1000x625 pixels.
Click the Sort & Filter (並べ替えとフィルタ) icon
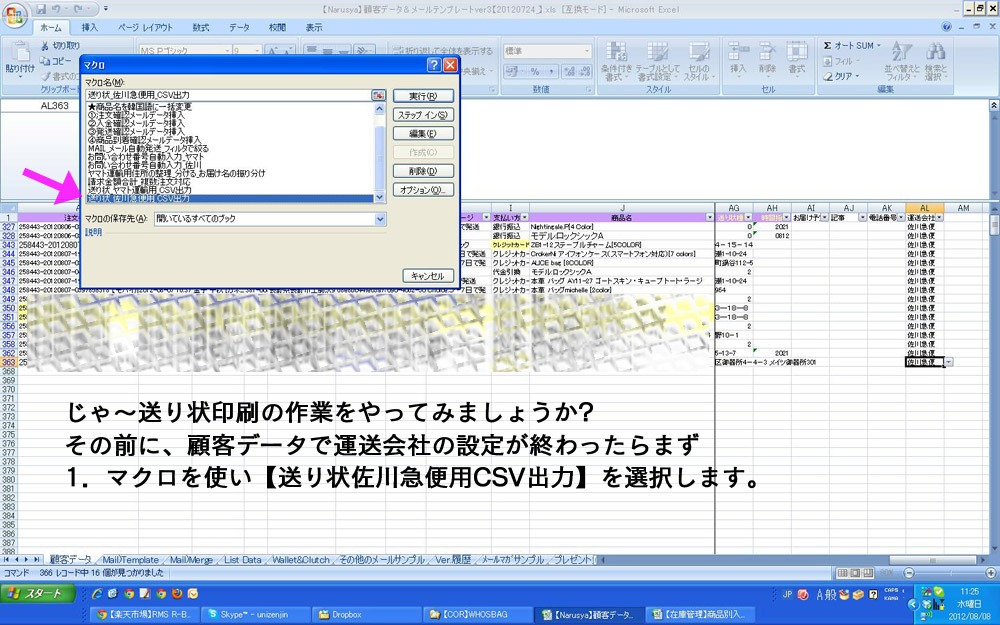[902, 52]
